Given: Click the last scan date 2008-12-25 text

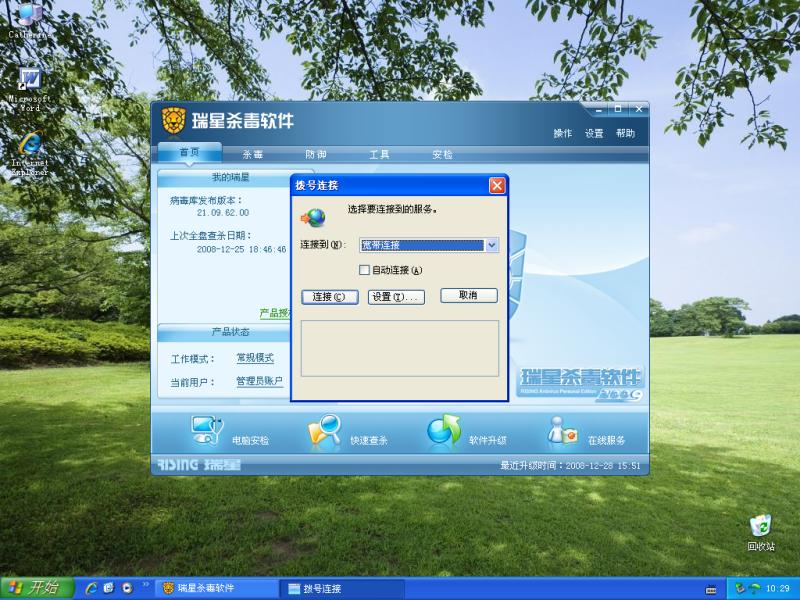Looking at the screenshot, I should 241,249.
